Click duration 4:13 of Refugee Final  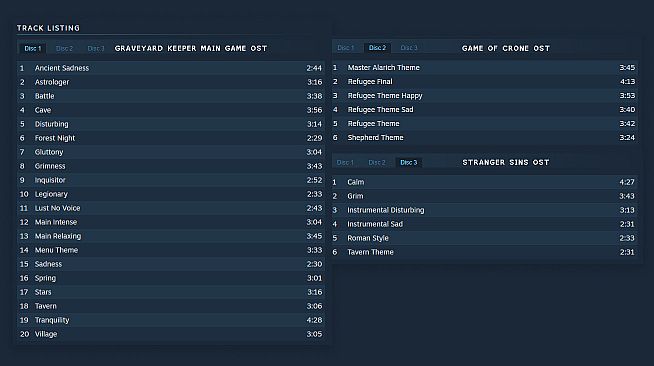(x=627, y=82)
